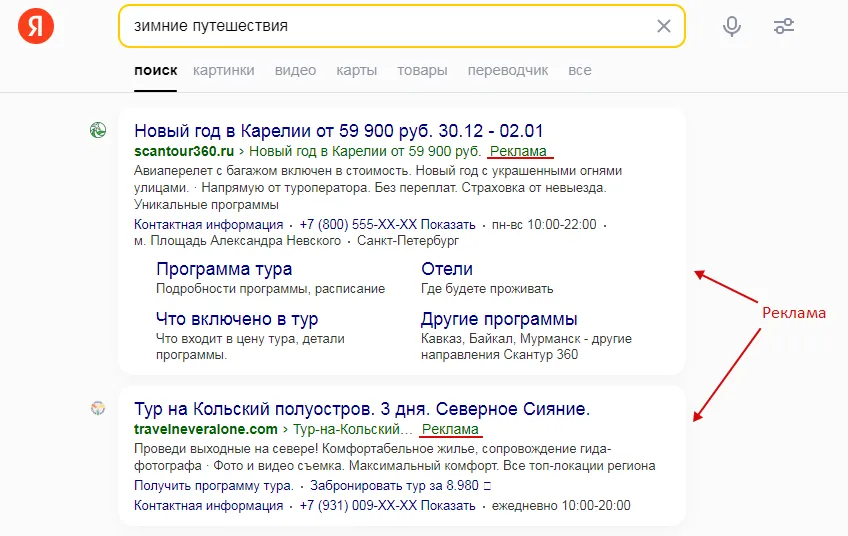Visit the travelneveralone.com domain link

tap(206, 429)
